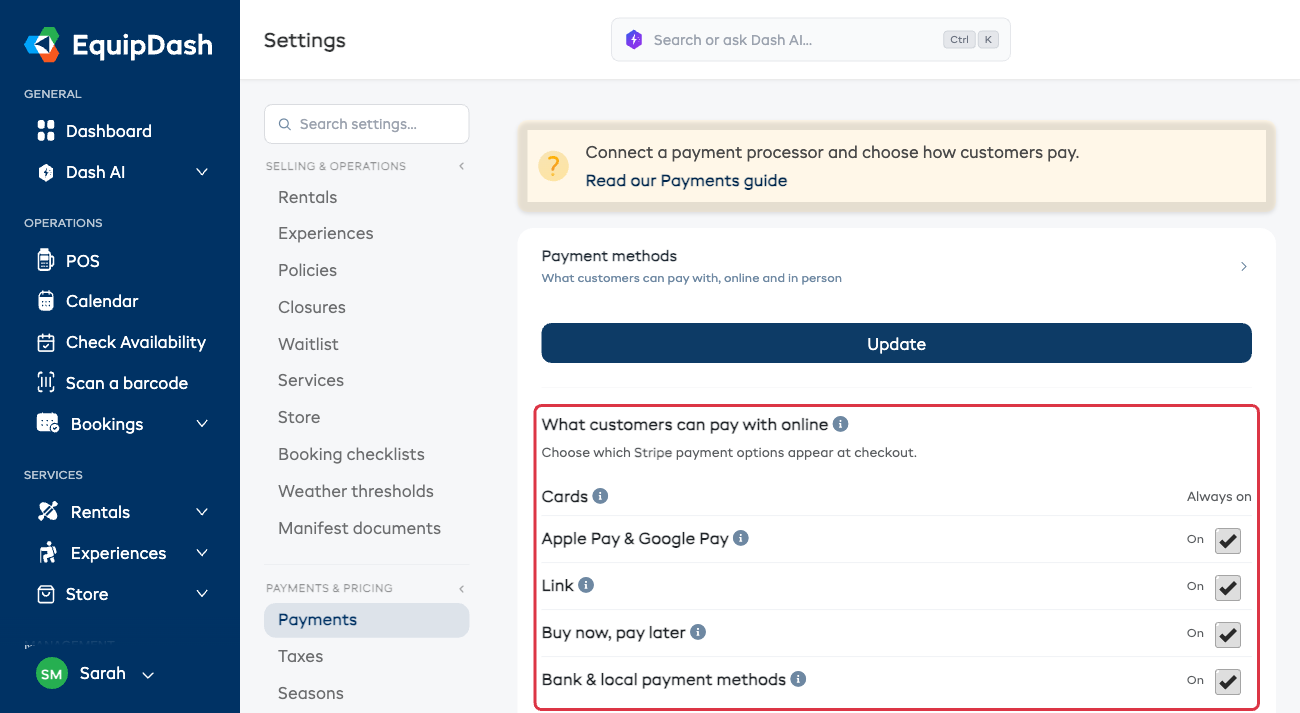
Task: Click the POS terminal icon
Action: coord(46,261)
